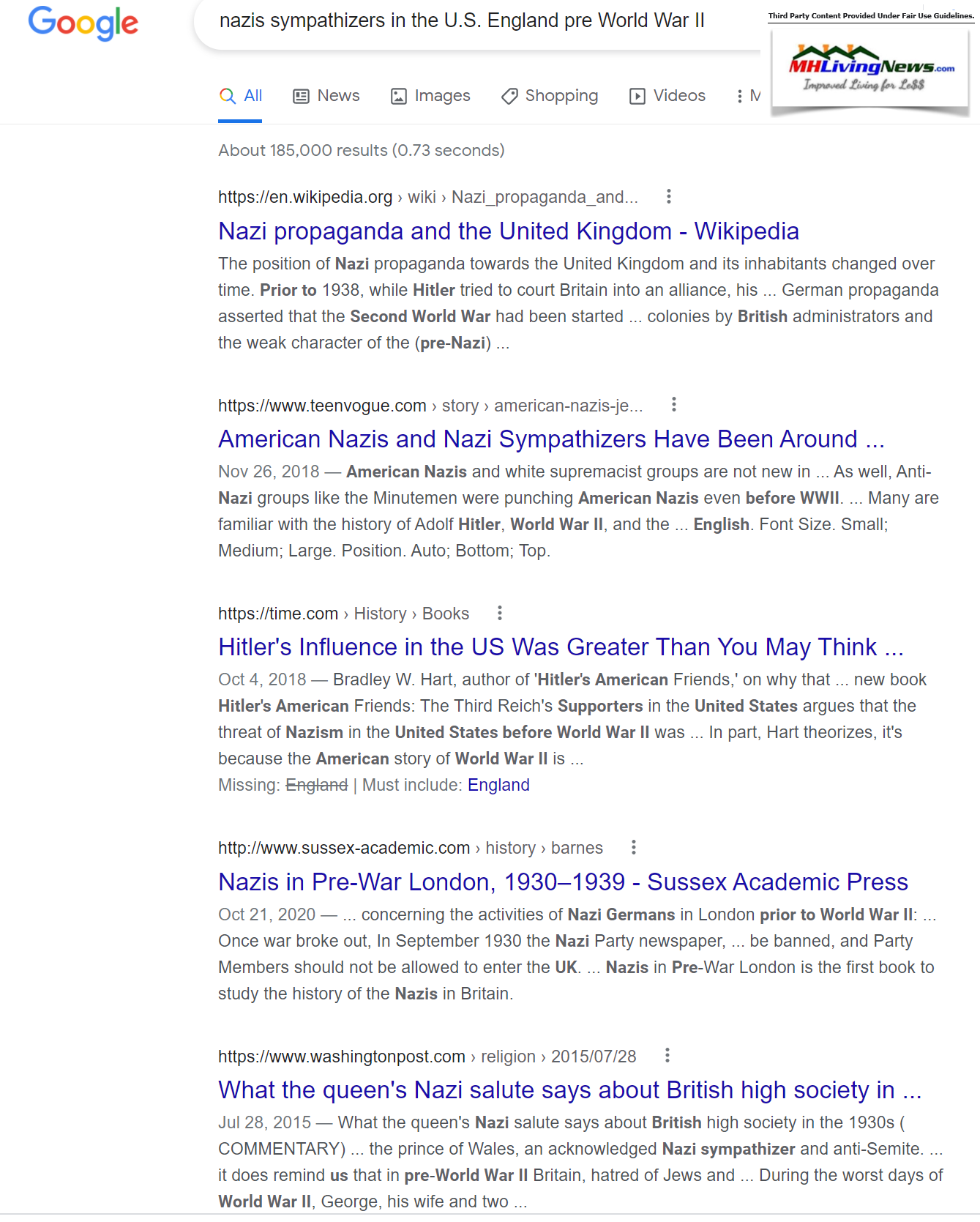The height and width of the screenshot is (1222, 980).
Task: Select the Videos search tab
Action: click(667, 96)
